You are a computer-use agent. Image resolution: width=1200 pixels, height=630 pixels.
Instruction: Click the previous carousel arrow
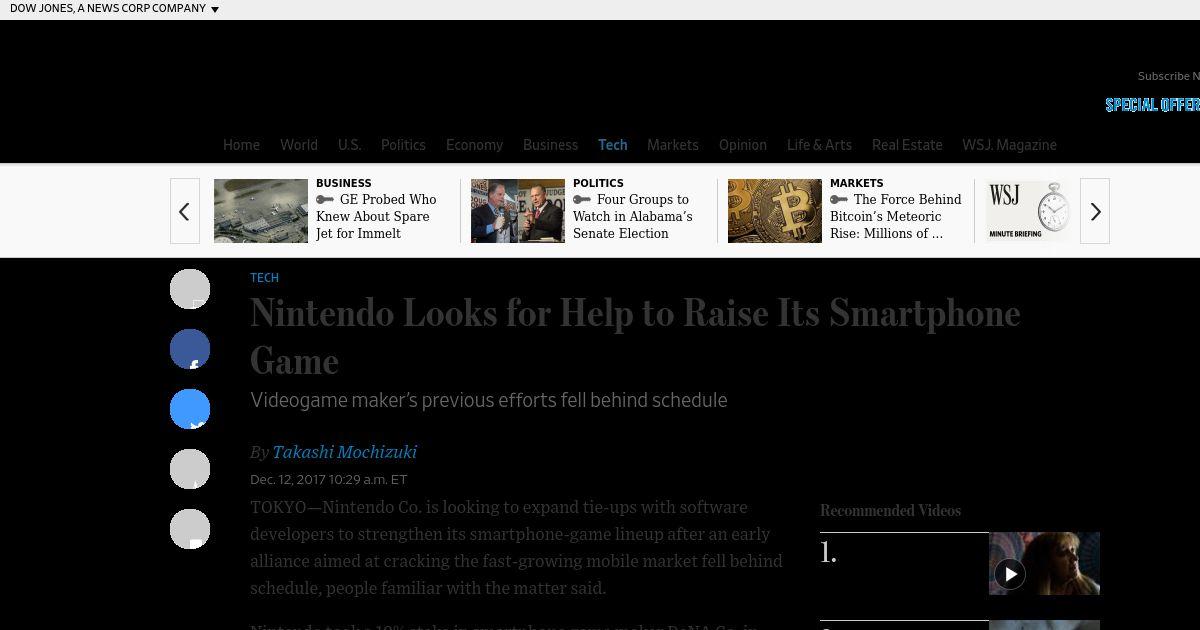click(x=185, y=211)
